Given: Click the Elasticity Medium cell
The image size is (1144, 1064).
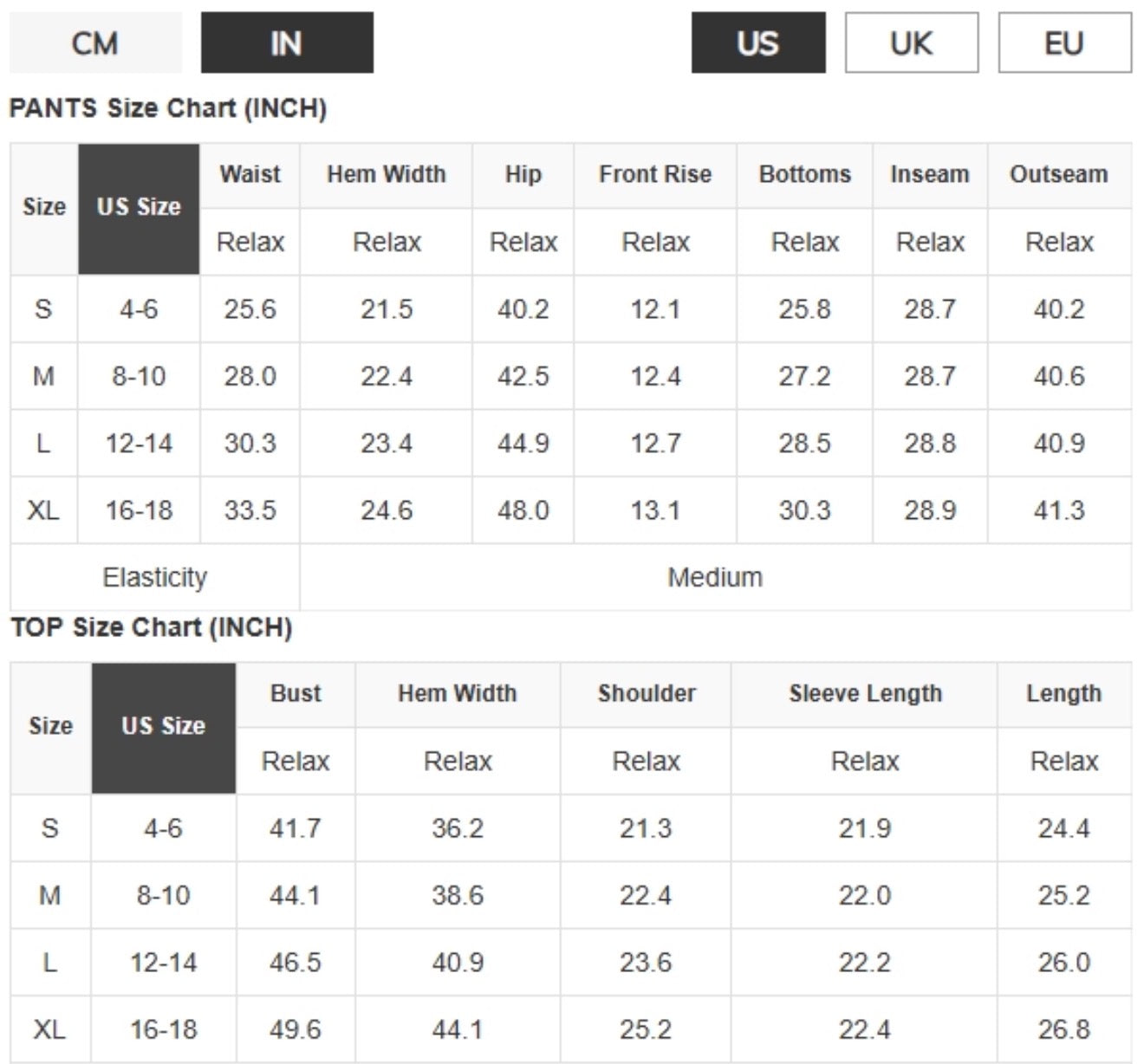Looking at the screenshot, I should tap(716, 577).
